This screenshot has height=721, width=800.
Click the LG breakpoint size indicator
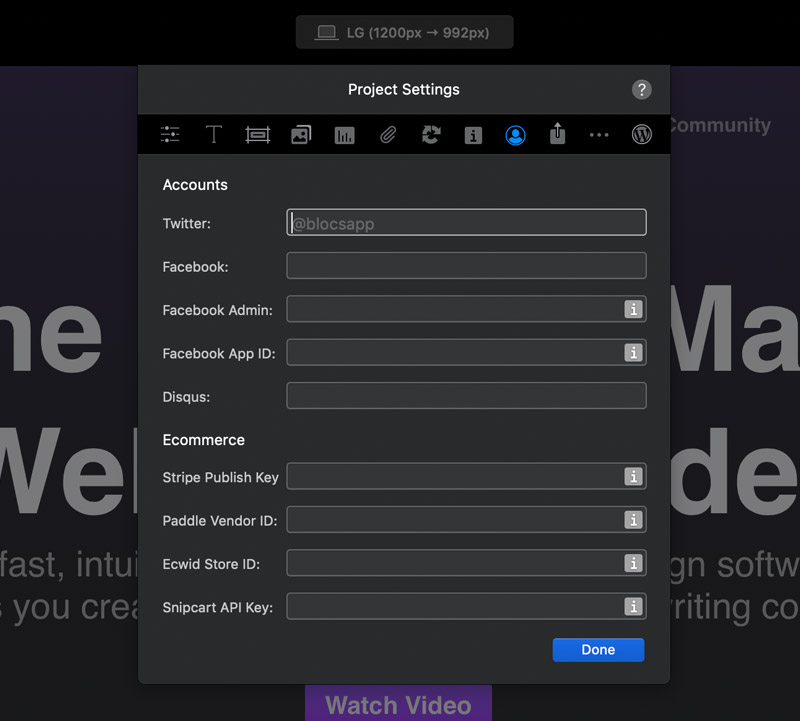click(x=404, y=32)
